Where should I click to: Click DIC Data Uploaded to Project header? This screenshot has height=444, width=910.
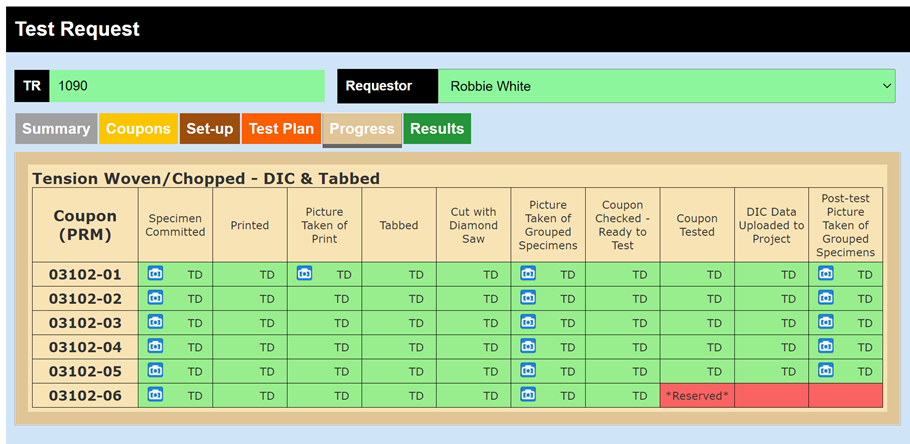pos(771,225)
